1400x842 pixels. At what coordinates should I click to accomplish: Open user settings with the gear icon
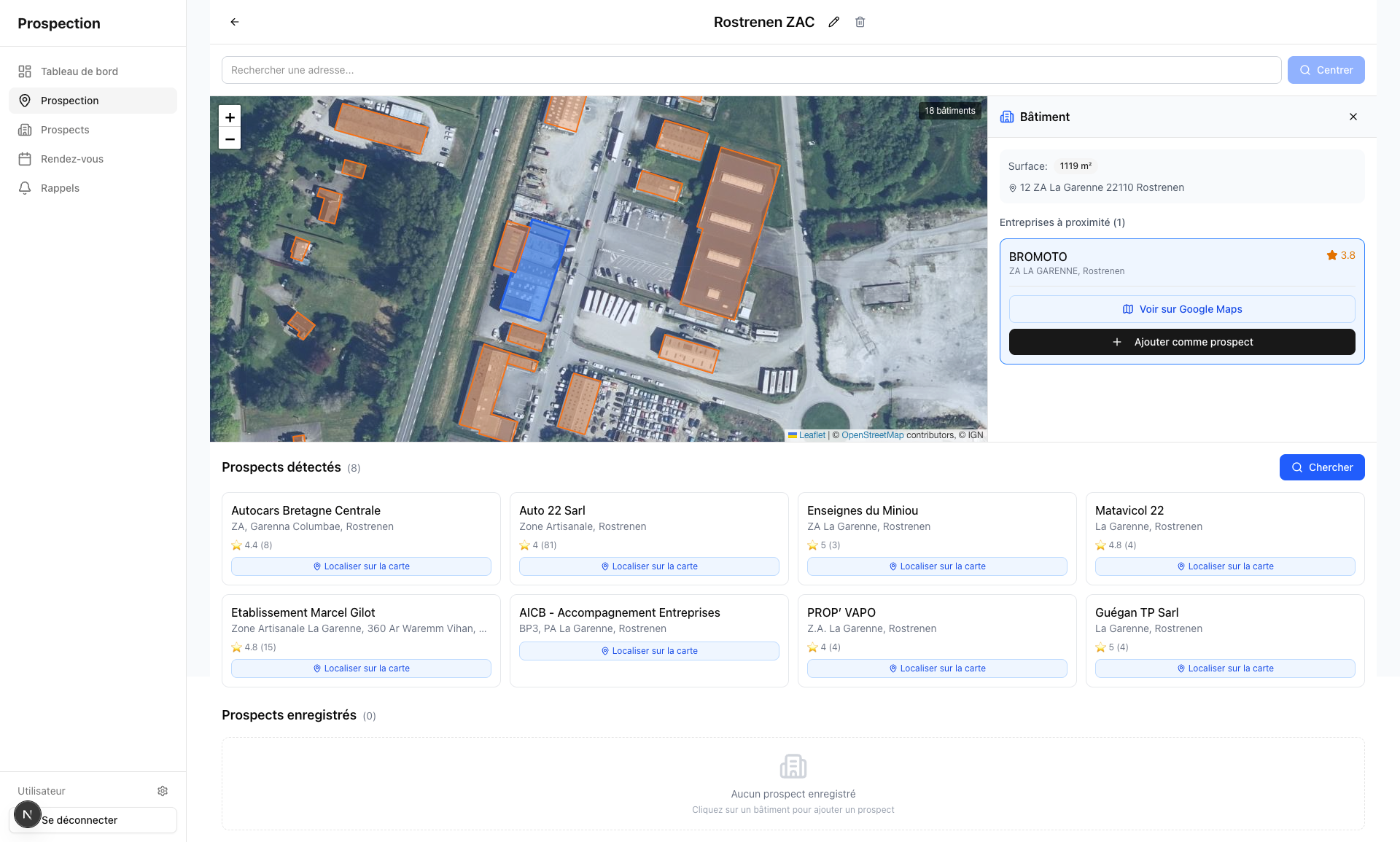point(162,790)
